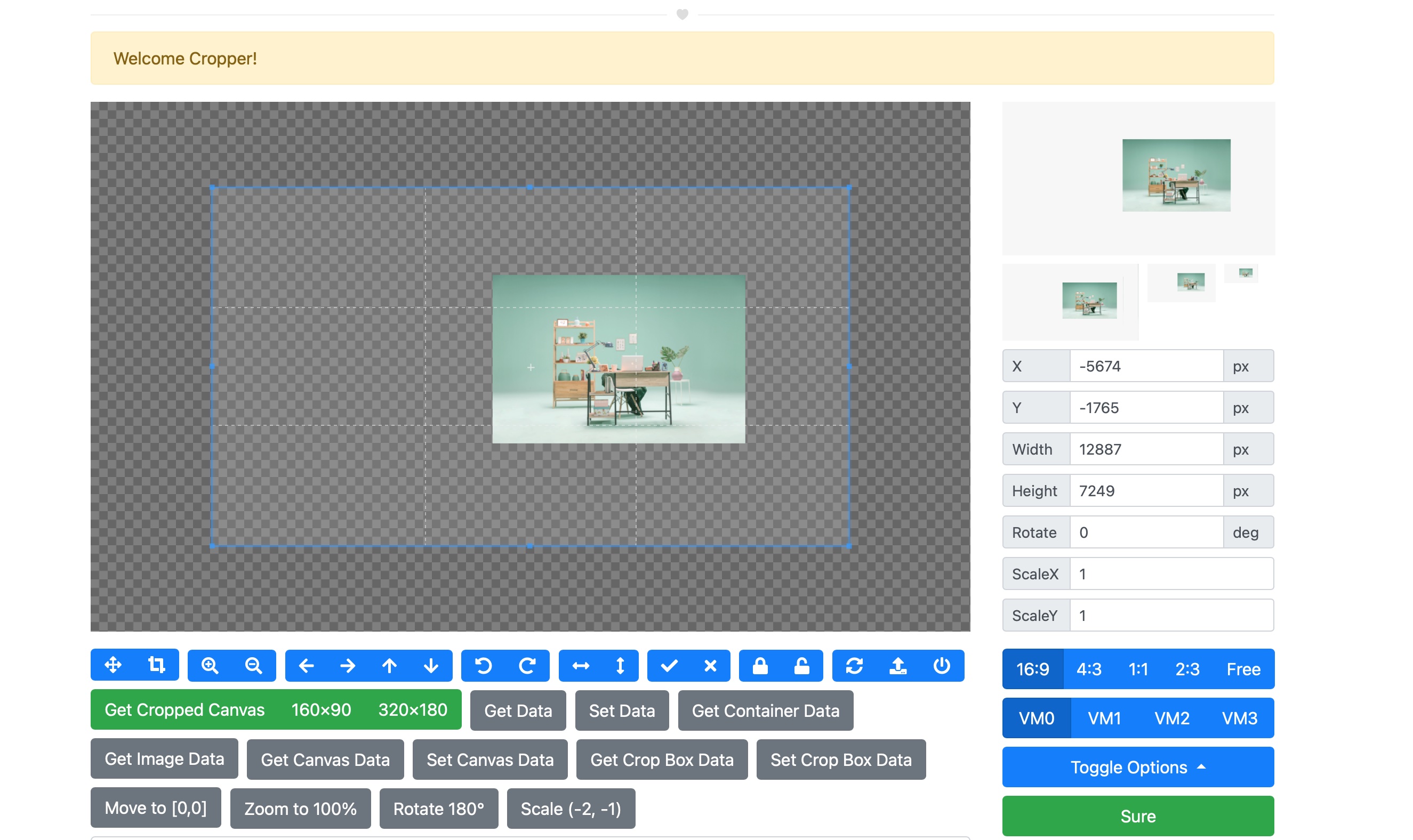Reset the cropper with the refresh icon
This screenshot has height=840, width=1413.
[854, 665]
